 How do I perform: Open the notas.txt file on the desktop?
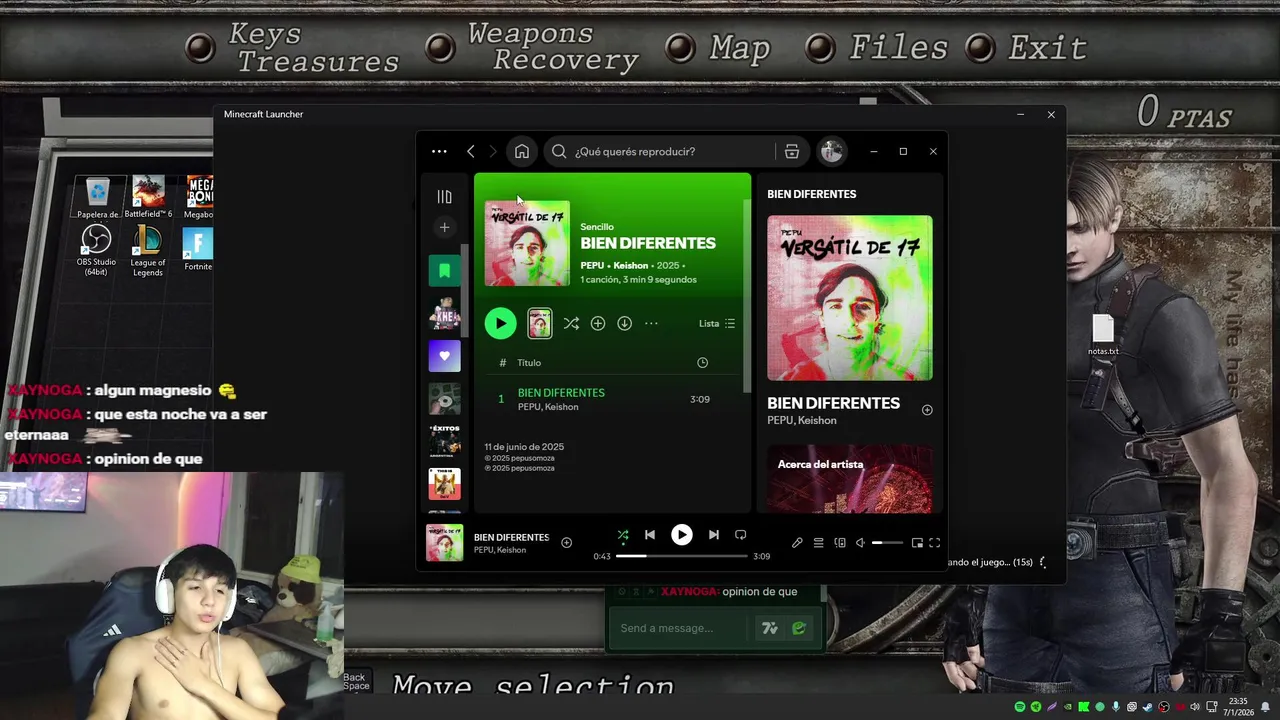1103,336
